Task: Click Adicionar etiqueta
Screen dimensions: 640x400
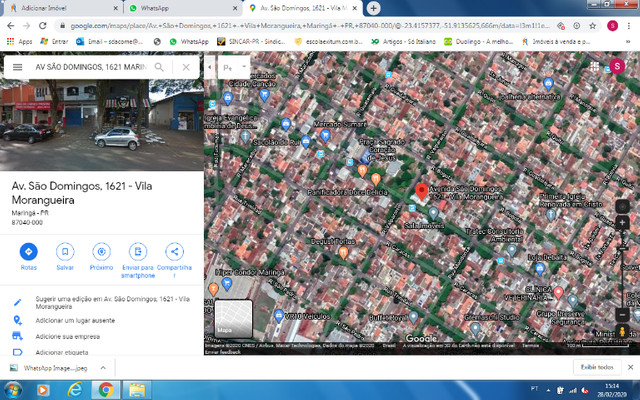Action: point(62,352)
